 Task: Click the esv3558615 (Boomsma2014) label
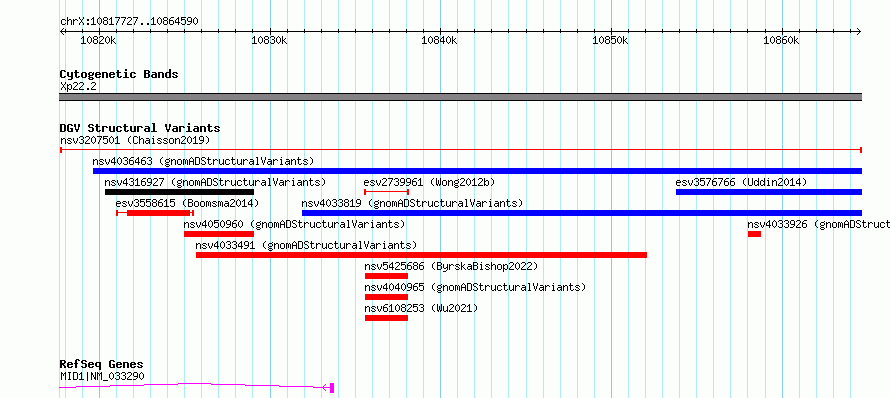click(x=187, y=203)
